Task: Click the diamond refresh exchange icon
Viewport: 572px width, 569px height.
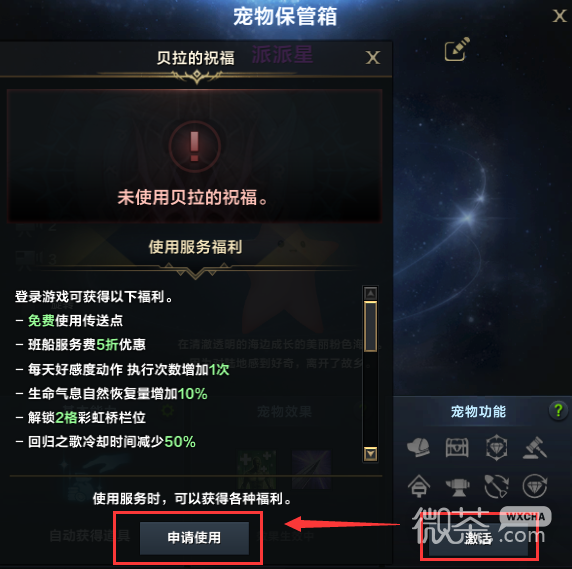Action: pyautogui.click(x=535, y=486)
